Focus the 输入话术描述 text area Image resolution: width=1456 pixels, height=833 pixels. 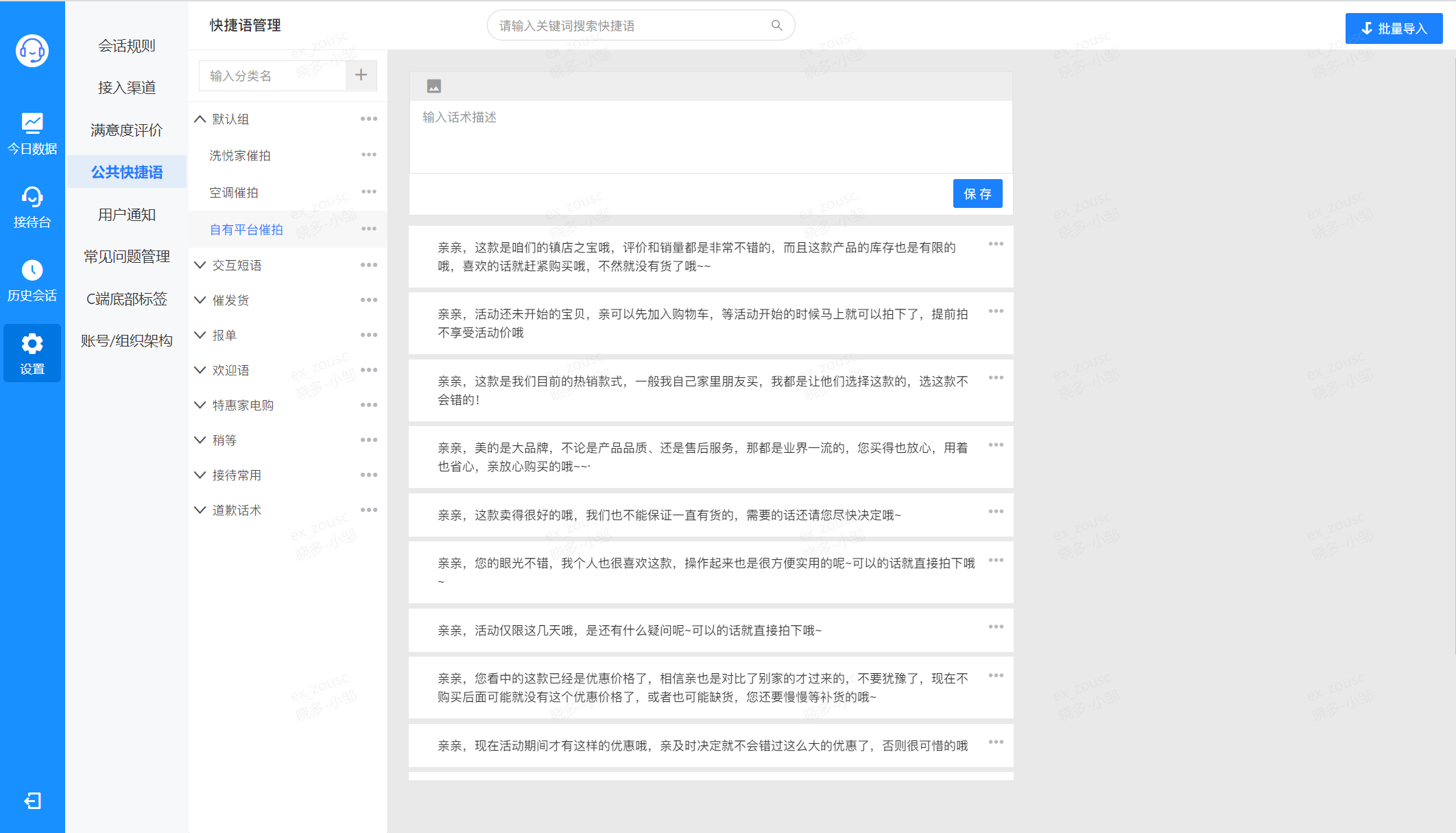pos(711,137)
